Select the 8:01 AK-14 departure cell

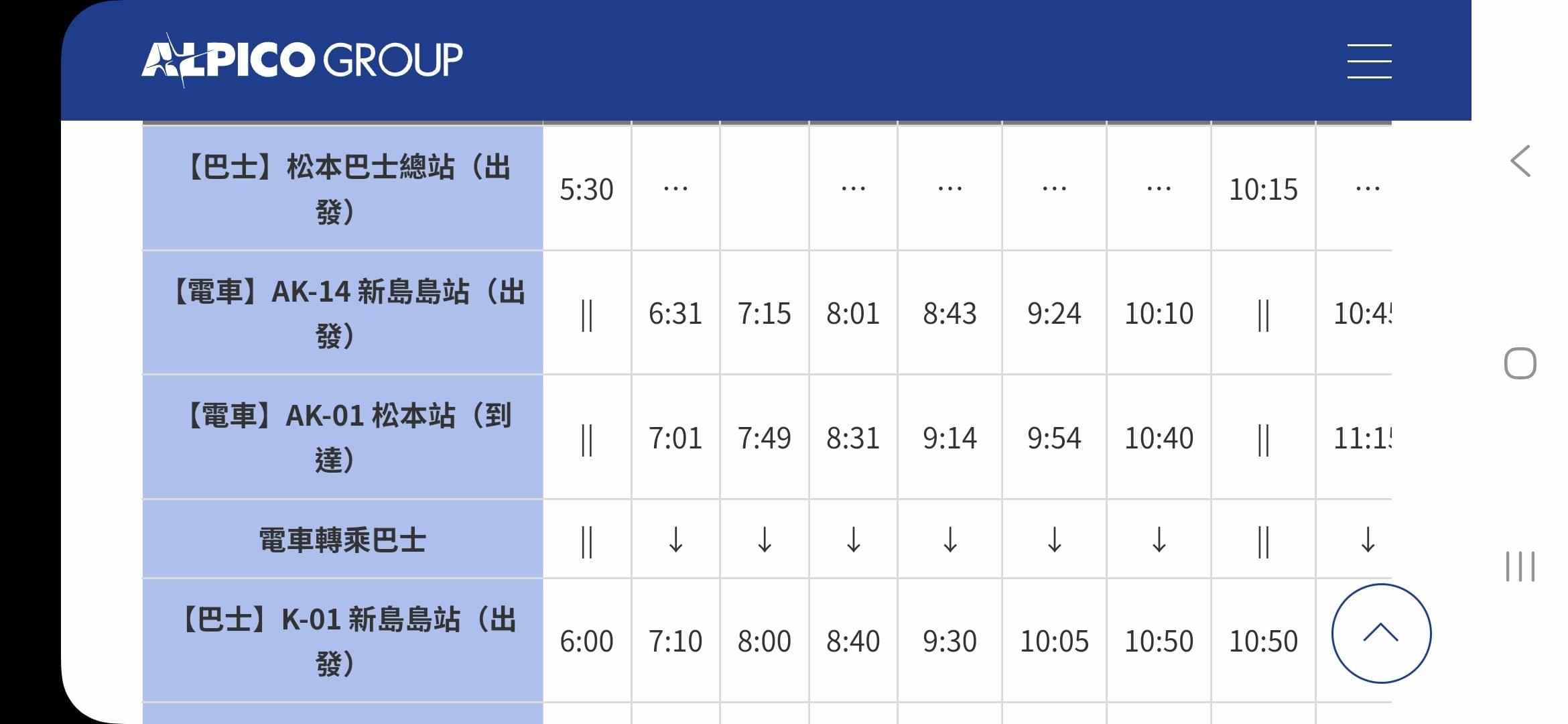point(853,314)
